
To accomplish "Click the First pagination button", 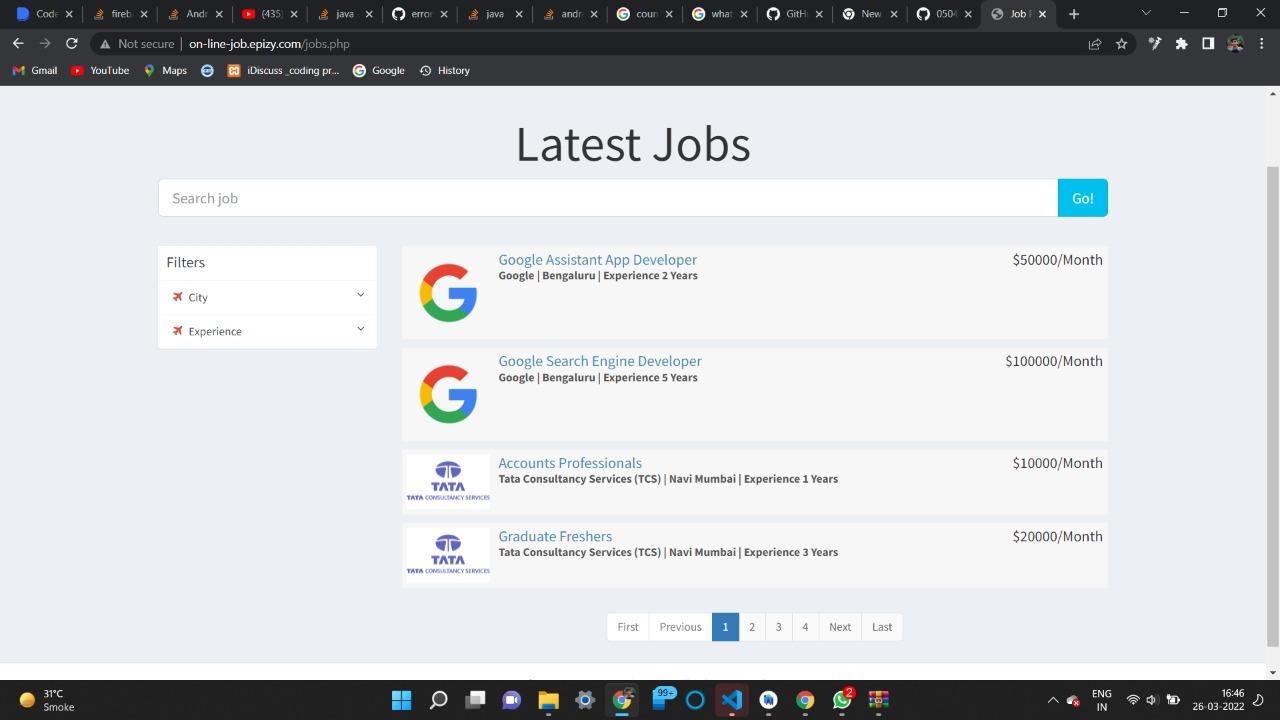I will 628,627.
